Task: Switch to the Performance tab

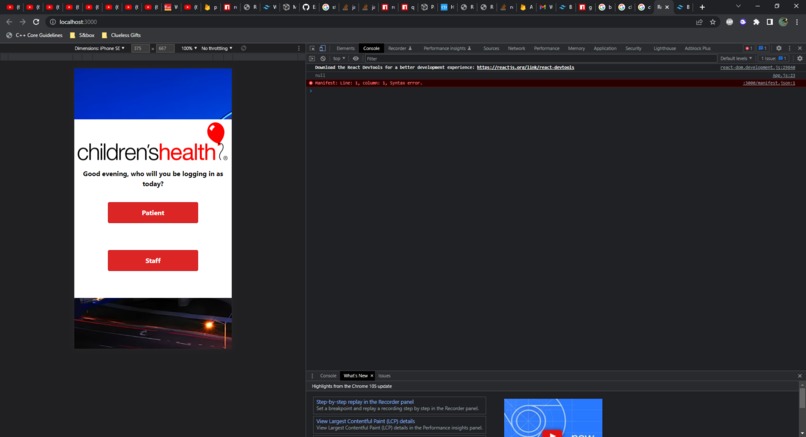Action: pos(546,48)
